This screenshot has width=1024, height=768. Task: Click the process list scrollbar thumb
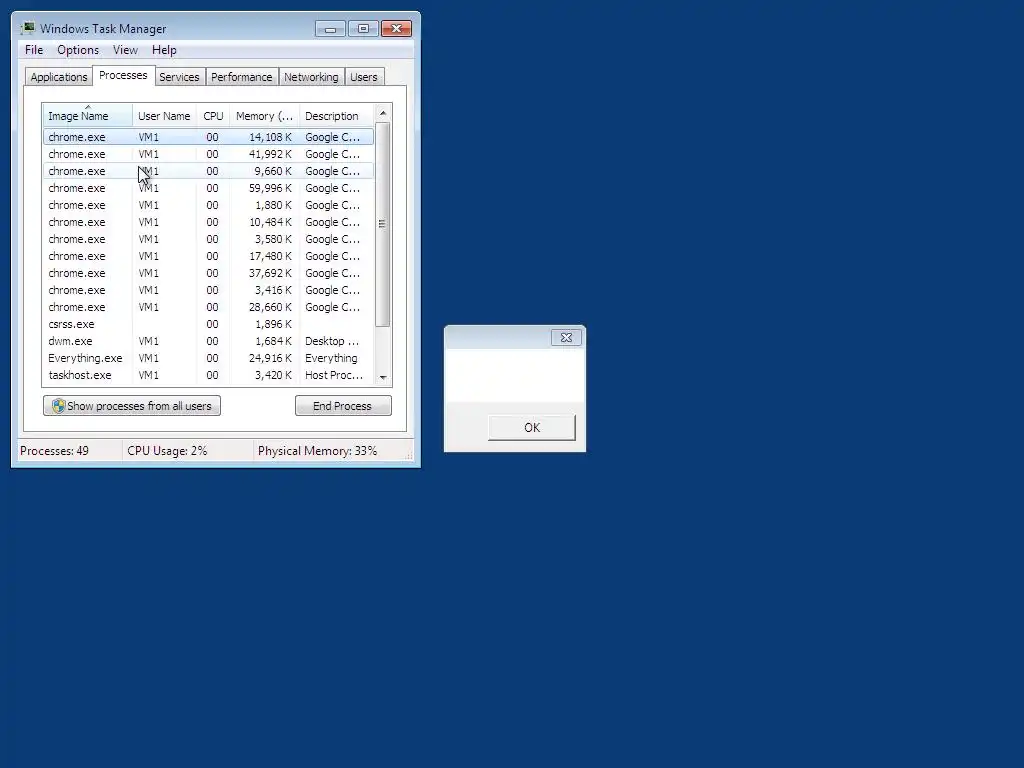[x=383, y=224]
